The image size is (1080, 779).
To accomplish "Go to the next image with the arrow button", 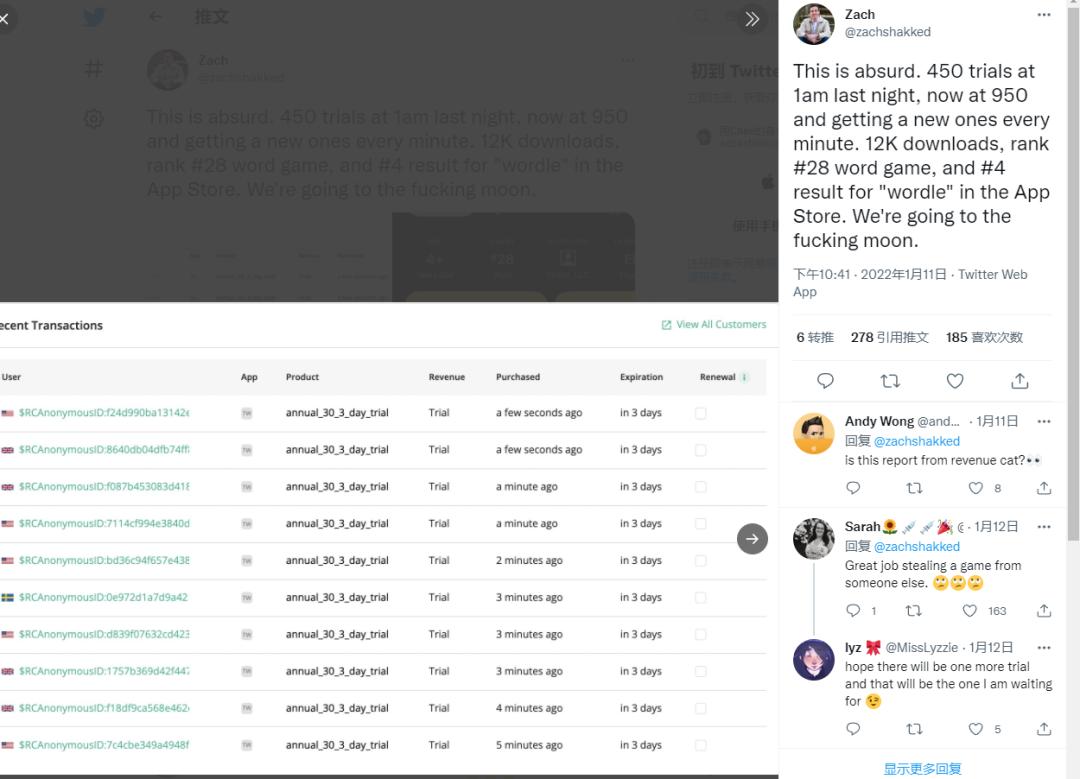I will click(752, 539).
